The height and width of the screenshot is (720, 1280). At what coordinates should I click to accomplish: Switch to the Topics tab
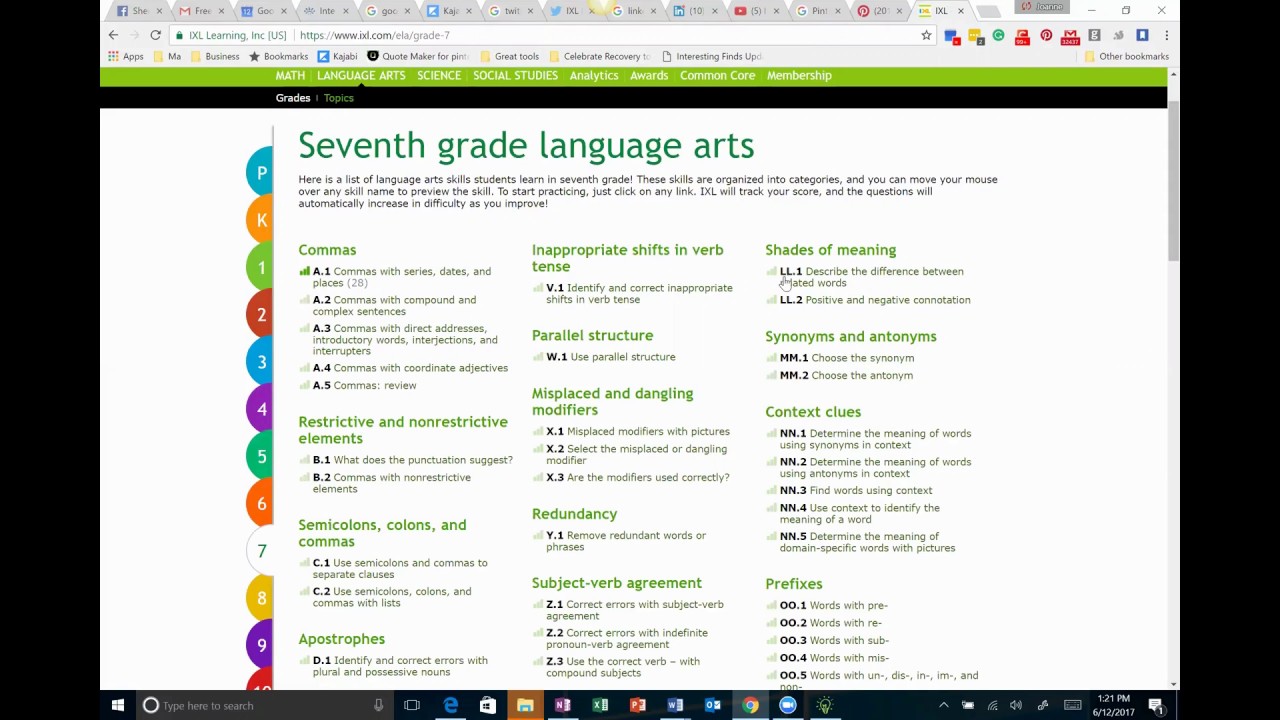pyautogui.click(x=338, y=97)
